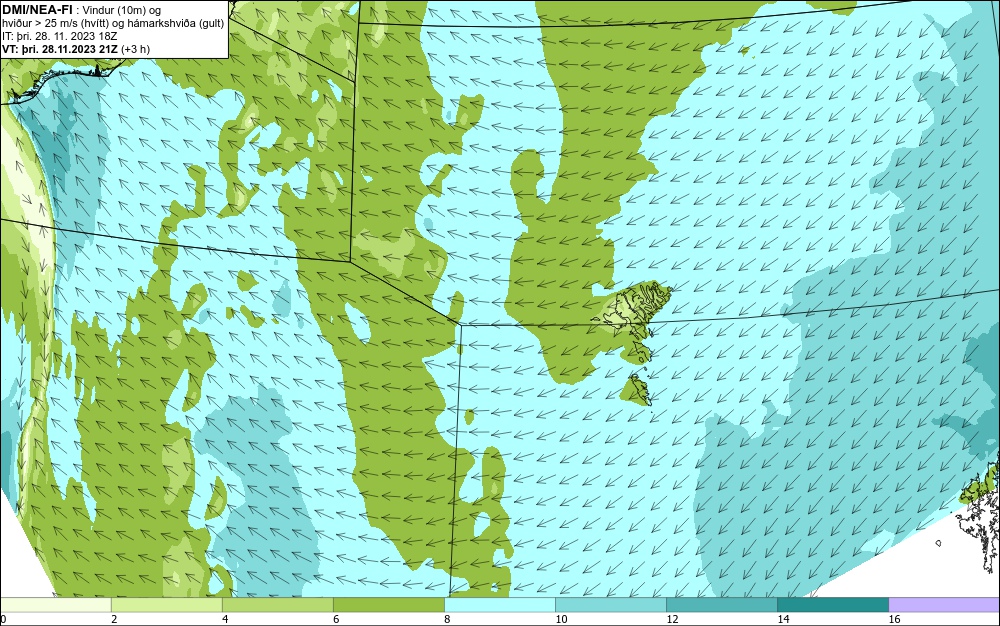The image size is (1000, 626).
Task: Choose the purple legend swatch above 16
Action: [944, 604]
